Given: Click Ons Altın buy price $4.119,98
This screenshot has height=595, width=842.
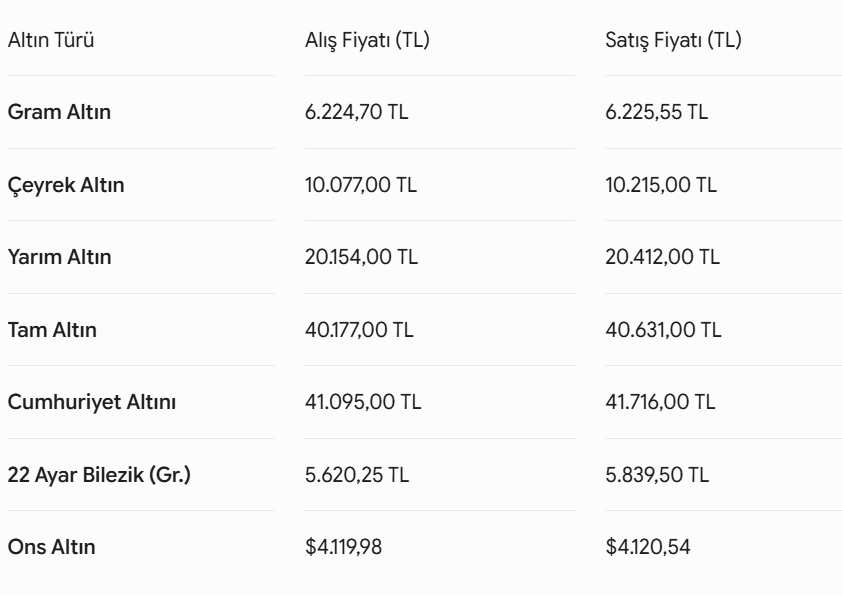Looking at the screenshot, I should tap(344, 547).
